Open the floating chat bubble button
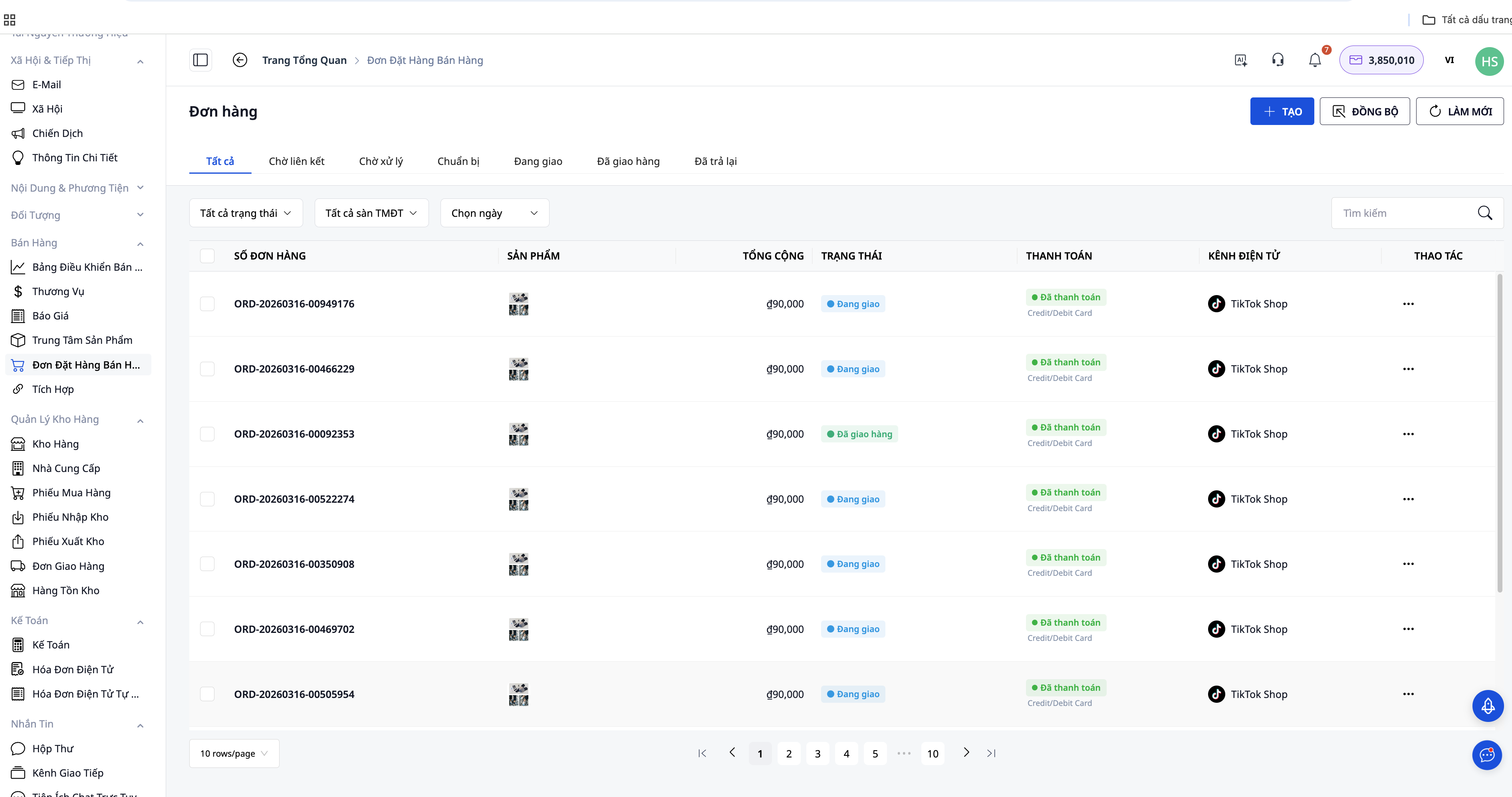Image resolution: width=1512 pixels, height=797 pixels. pos(1487,755)
